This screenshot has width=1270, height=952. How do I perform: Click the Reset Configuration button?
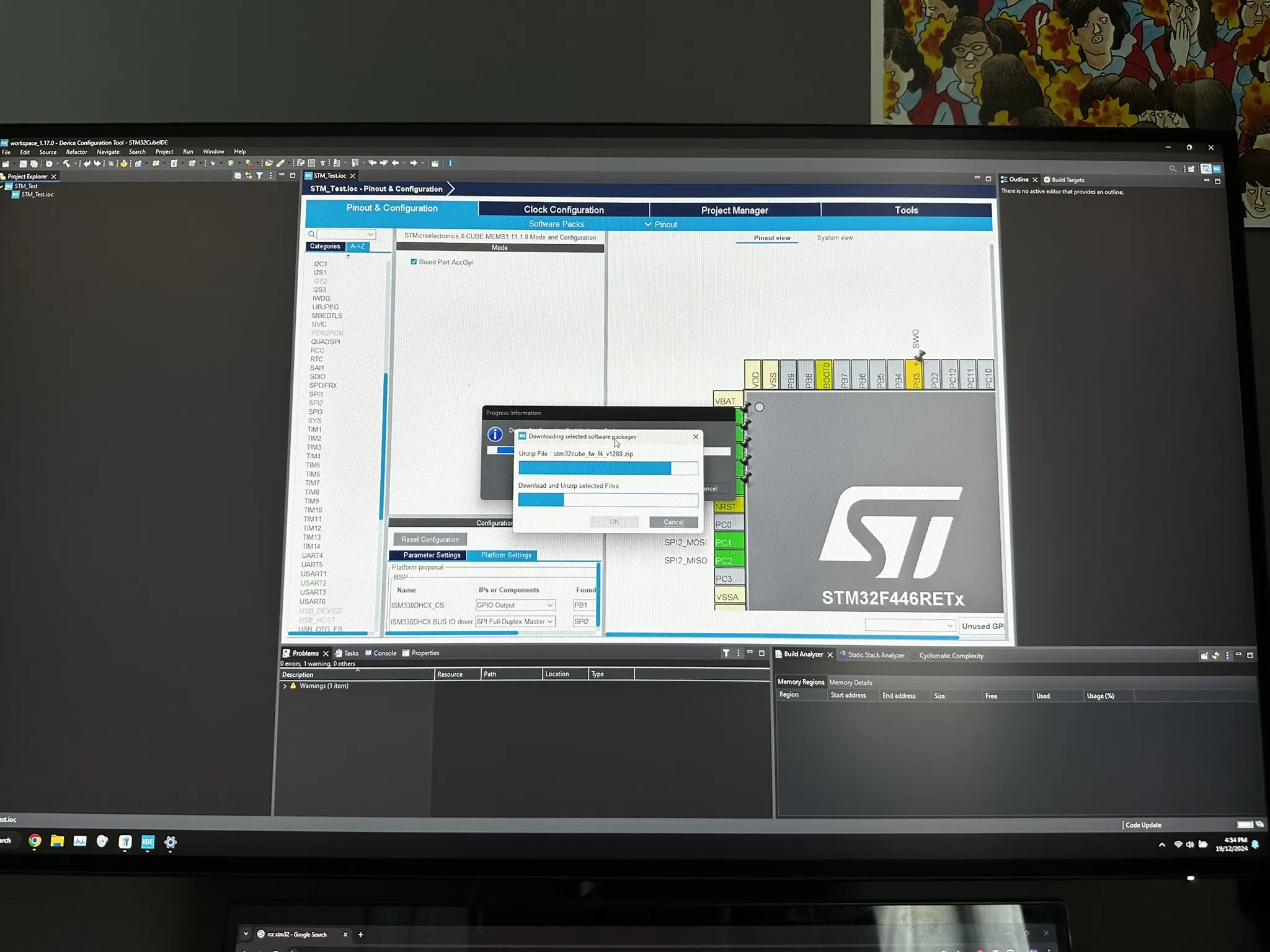click(x=430, y=540)
